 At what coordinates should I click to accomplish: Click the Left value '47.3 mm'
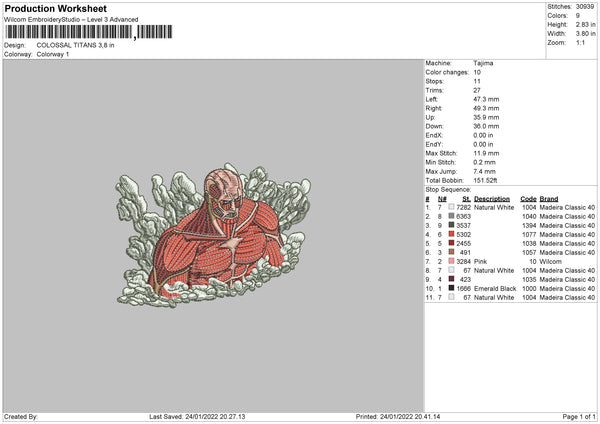pos(486,99)
